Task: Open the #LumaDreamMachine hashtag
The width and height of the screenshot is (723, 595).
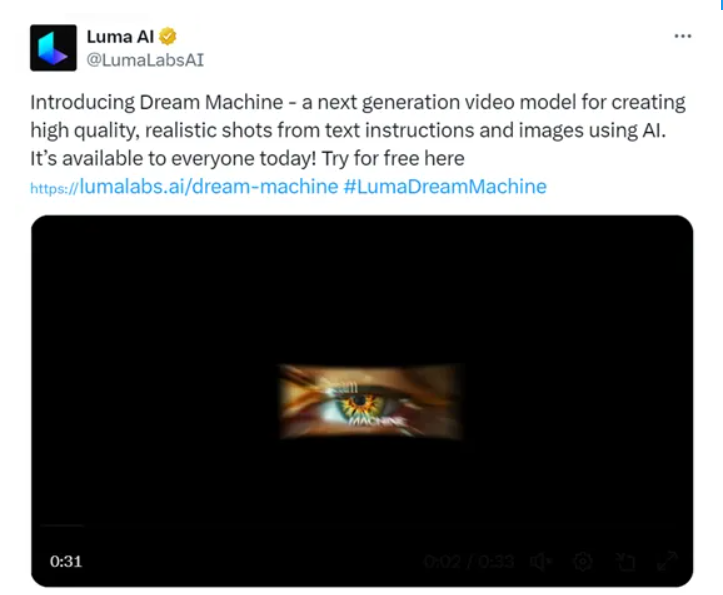Action: 445,186
